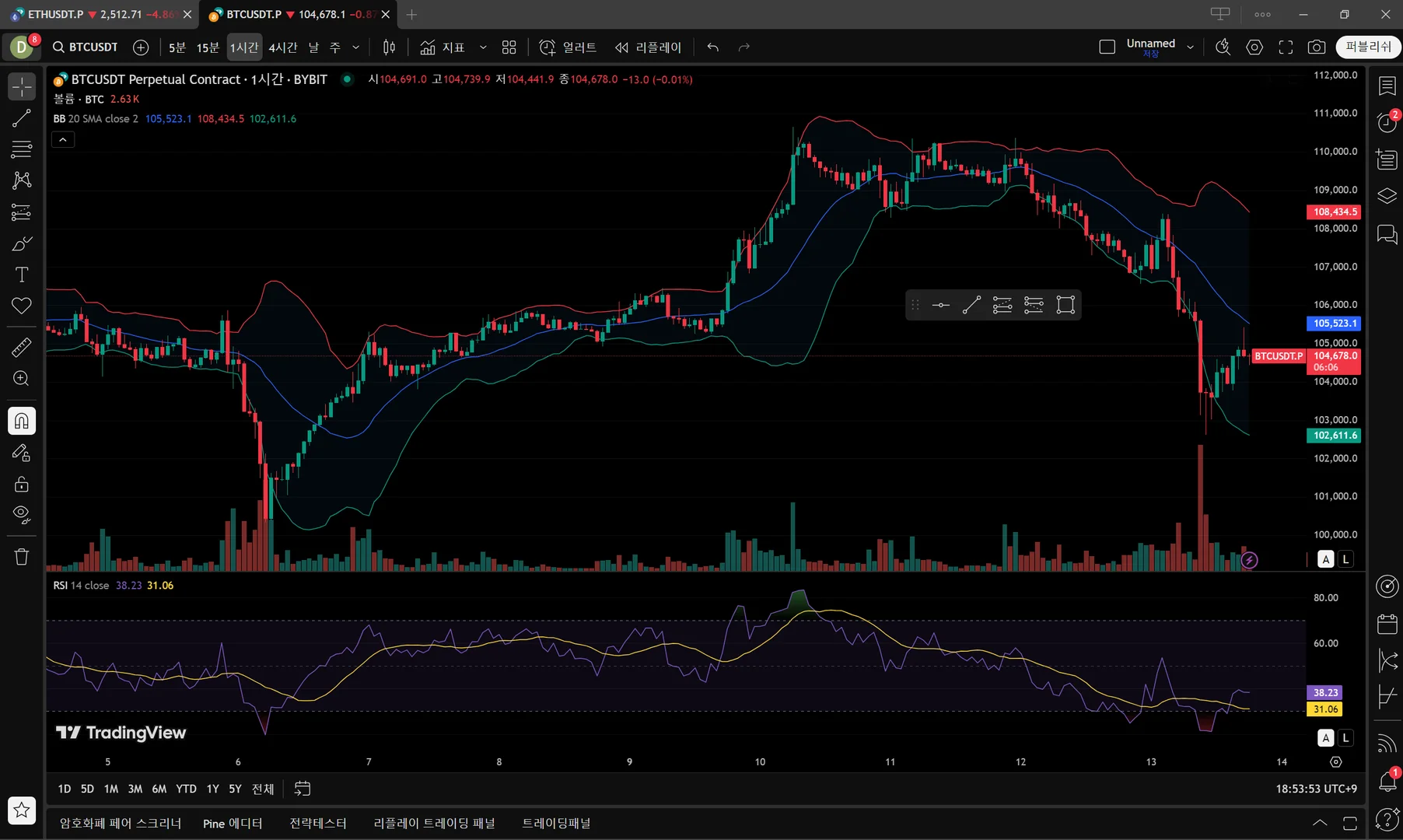Remove drawings with the trash icon
This screenshot has height=840, width=1403.
[22, 557]
